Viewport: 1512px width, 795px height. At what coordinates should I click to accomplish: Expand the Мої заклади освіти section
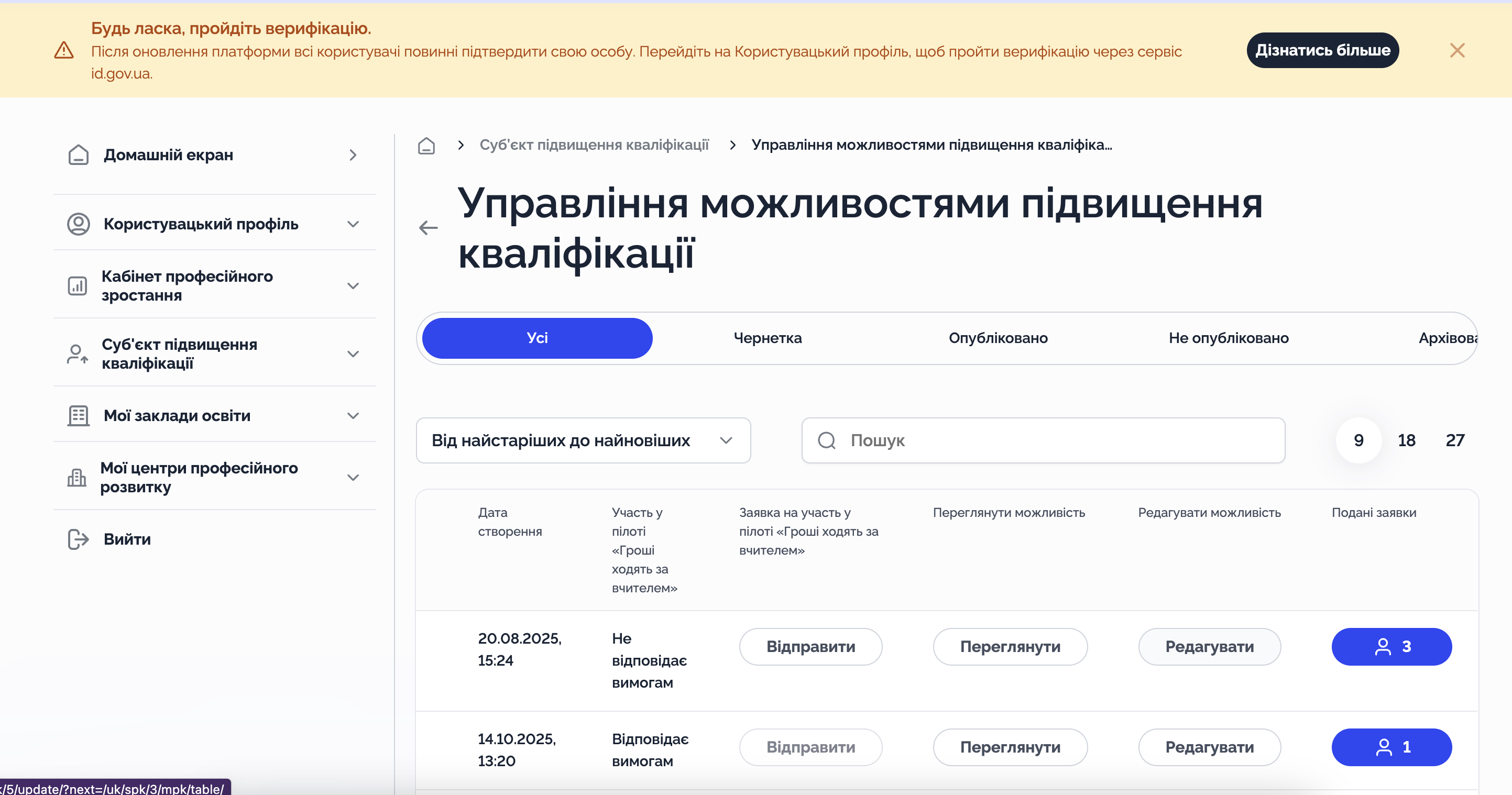point(353,415)
